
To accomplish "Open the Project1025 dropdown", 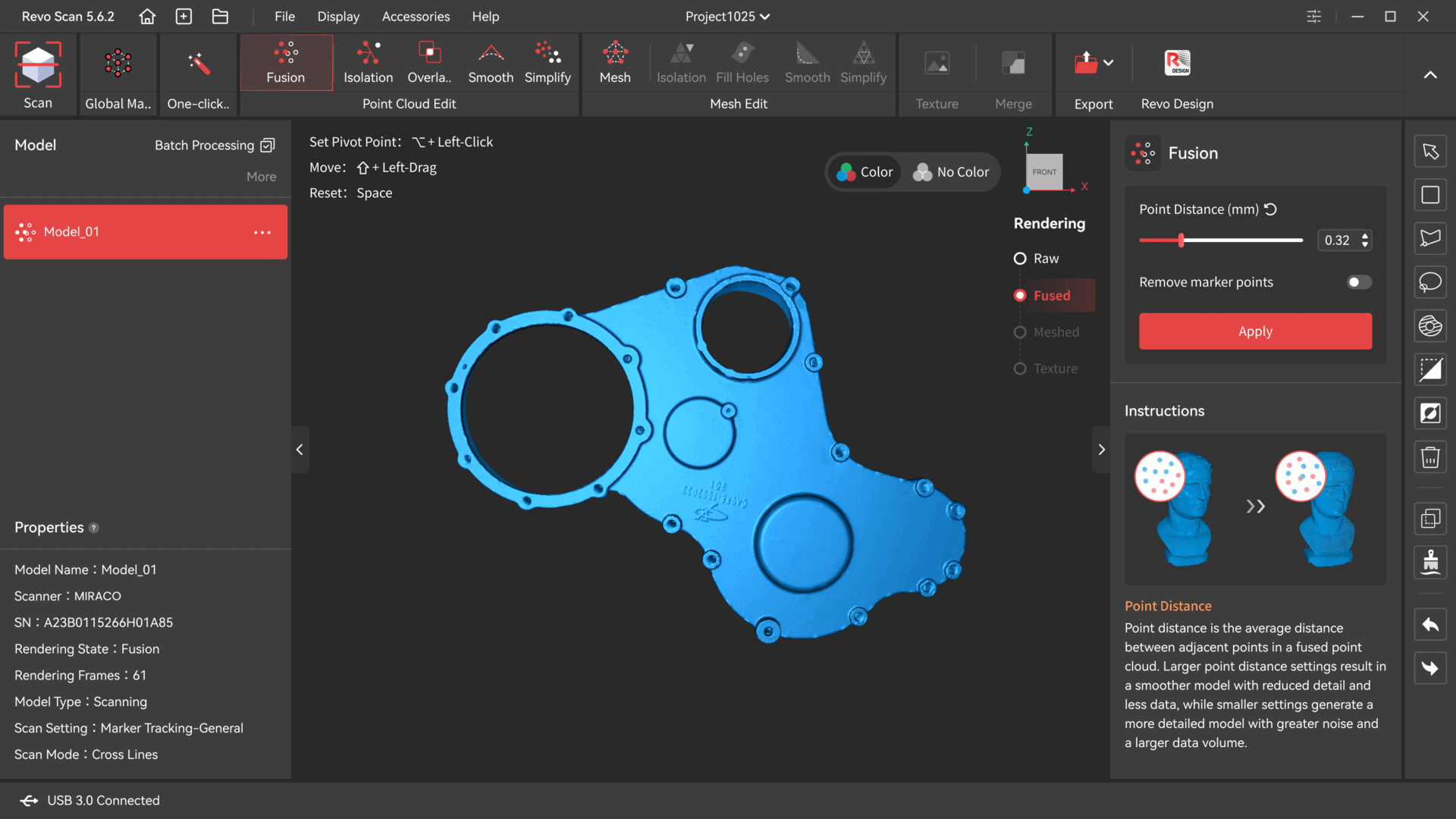I will [x=726, y=17].
